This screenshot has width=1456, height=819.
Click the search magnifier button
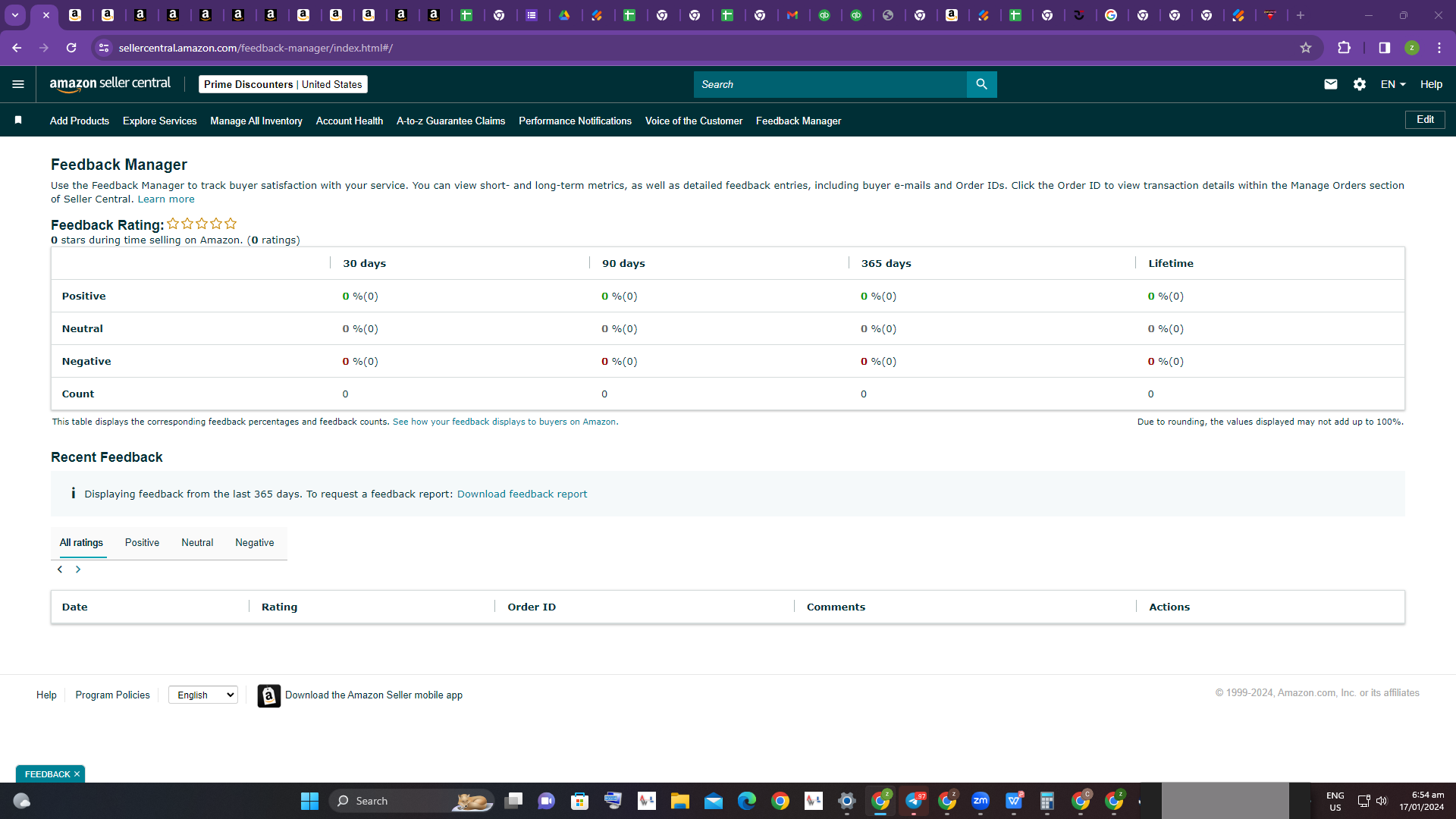981,84
